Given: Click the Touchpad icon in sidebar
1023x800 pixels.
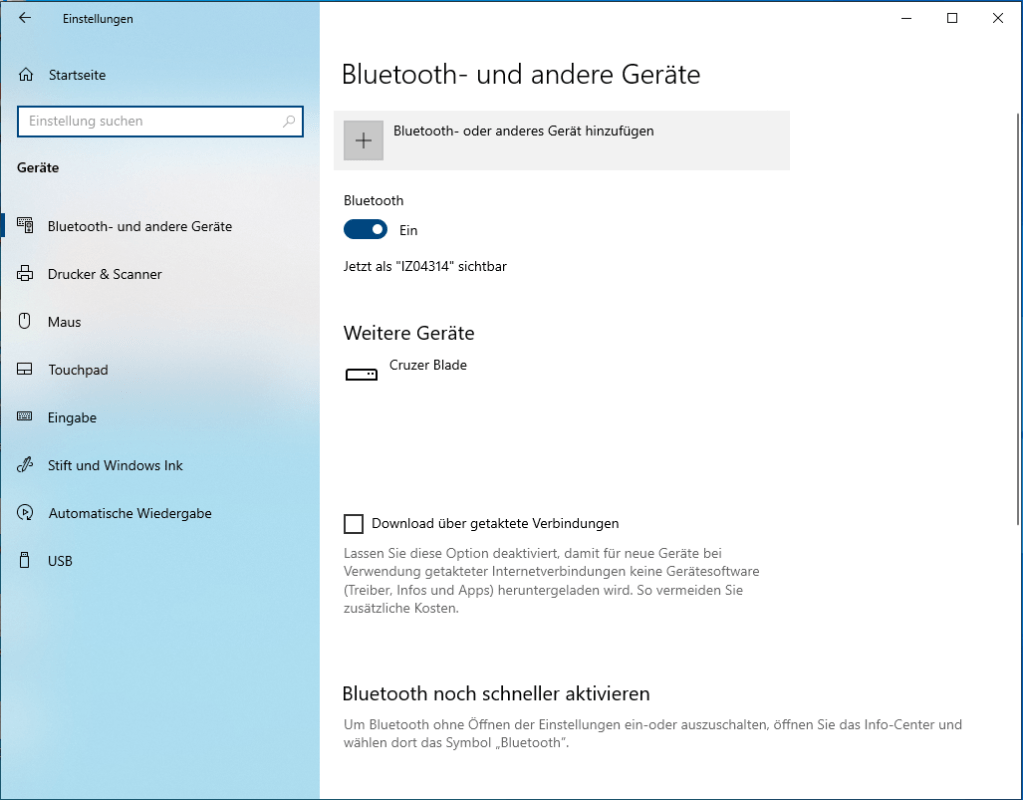Looking at the screenshot, I should [26, 370].
